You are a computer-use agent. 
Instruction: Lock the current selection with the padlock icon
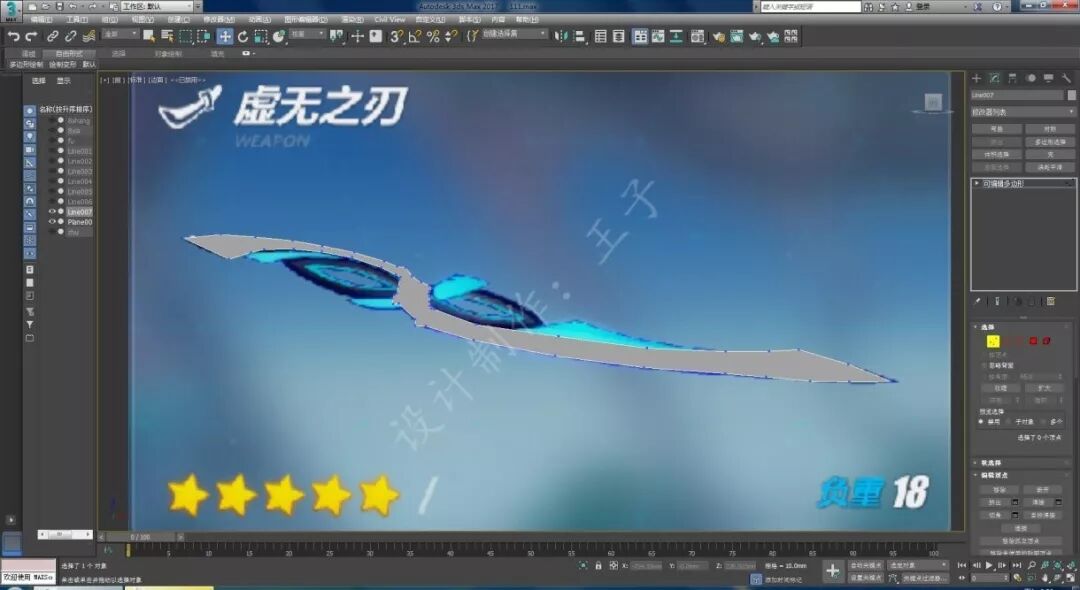pos(599,566)
